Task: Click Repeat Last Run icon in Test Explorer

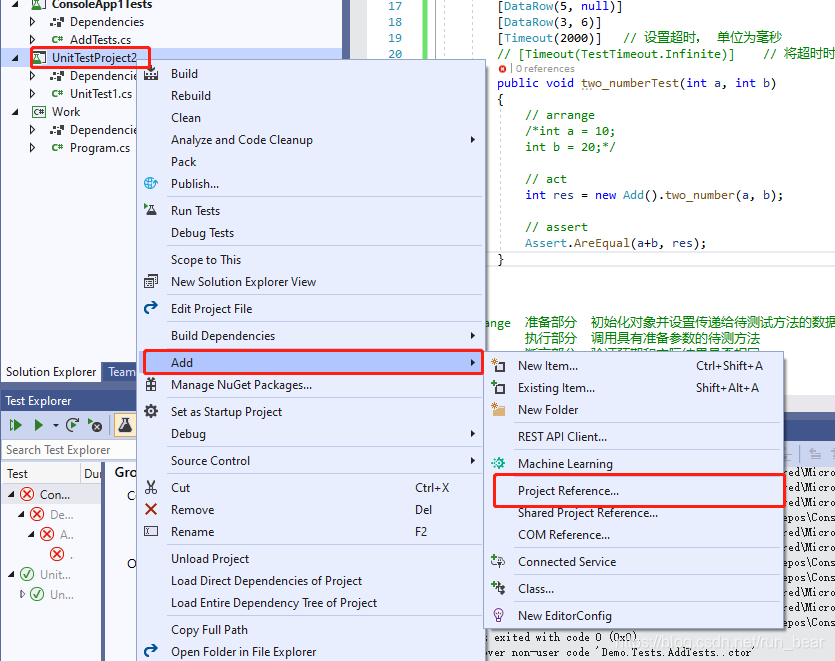Action: (72, 425)
